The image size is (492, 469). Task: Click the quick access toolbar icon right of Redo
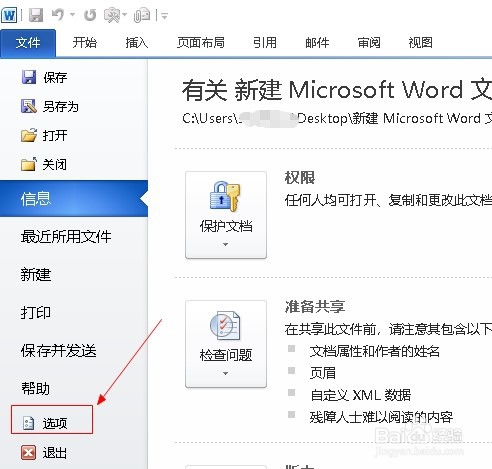click(113, 15)
